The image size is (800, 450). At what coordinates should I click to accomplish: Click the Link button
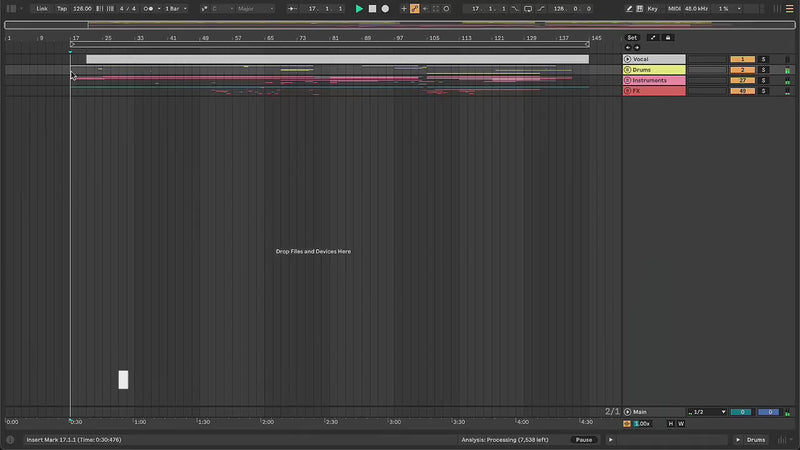[x=42, y=8]
